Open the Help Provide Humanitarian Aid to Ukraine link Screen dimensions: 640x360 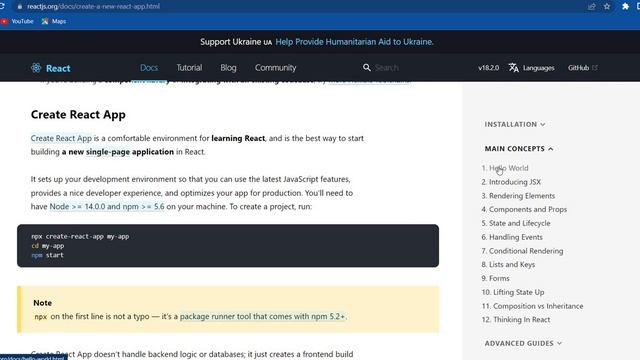pos(354,42)
